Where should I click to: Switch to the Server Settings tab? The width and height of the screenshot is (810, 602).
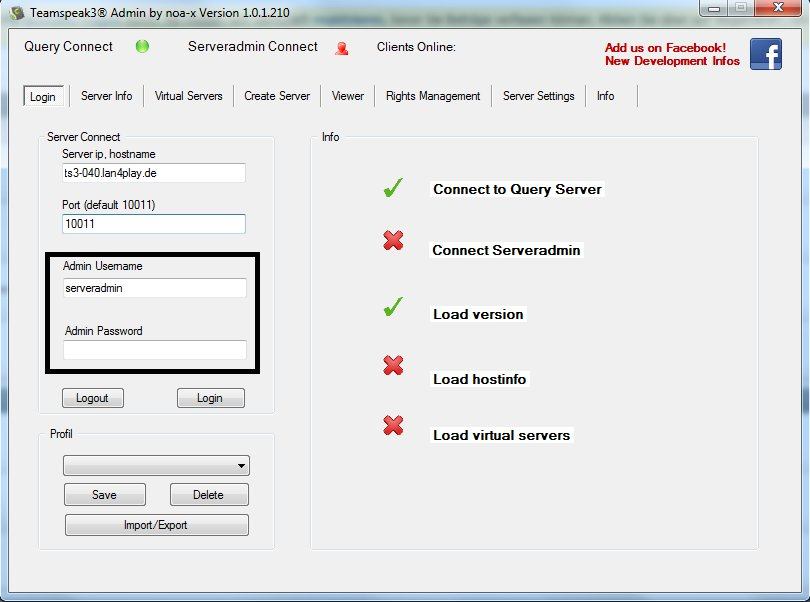click(538, 96)
